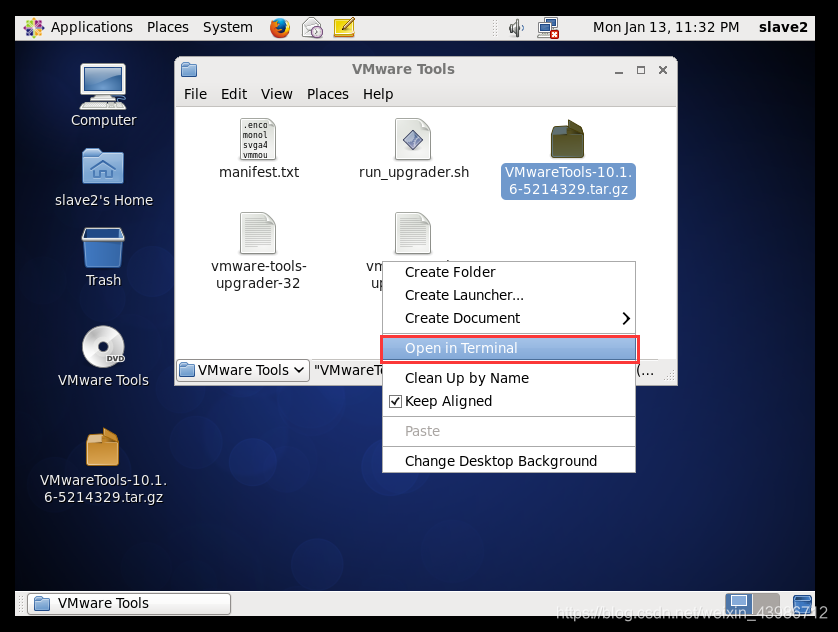Minimize the VMware Tools window

pos(619,71)
